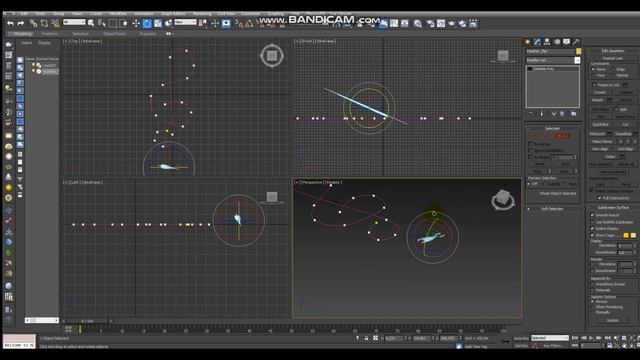Toggle the Show Cage checkbox
This screenshot has width=640, height=360.
point(593,236)
